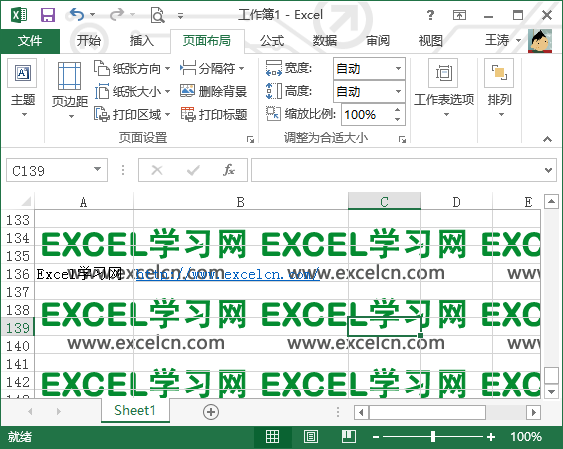563x449 pixels.
Task: Choose 纸张方向 page orientation
Action: [132, 68]
